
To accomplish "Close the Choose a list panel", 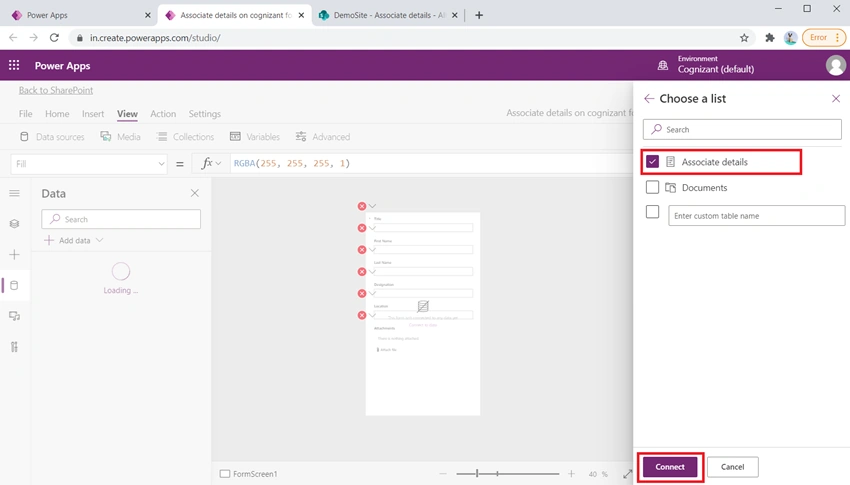I will (836, 99).
